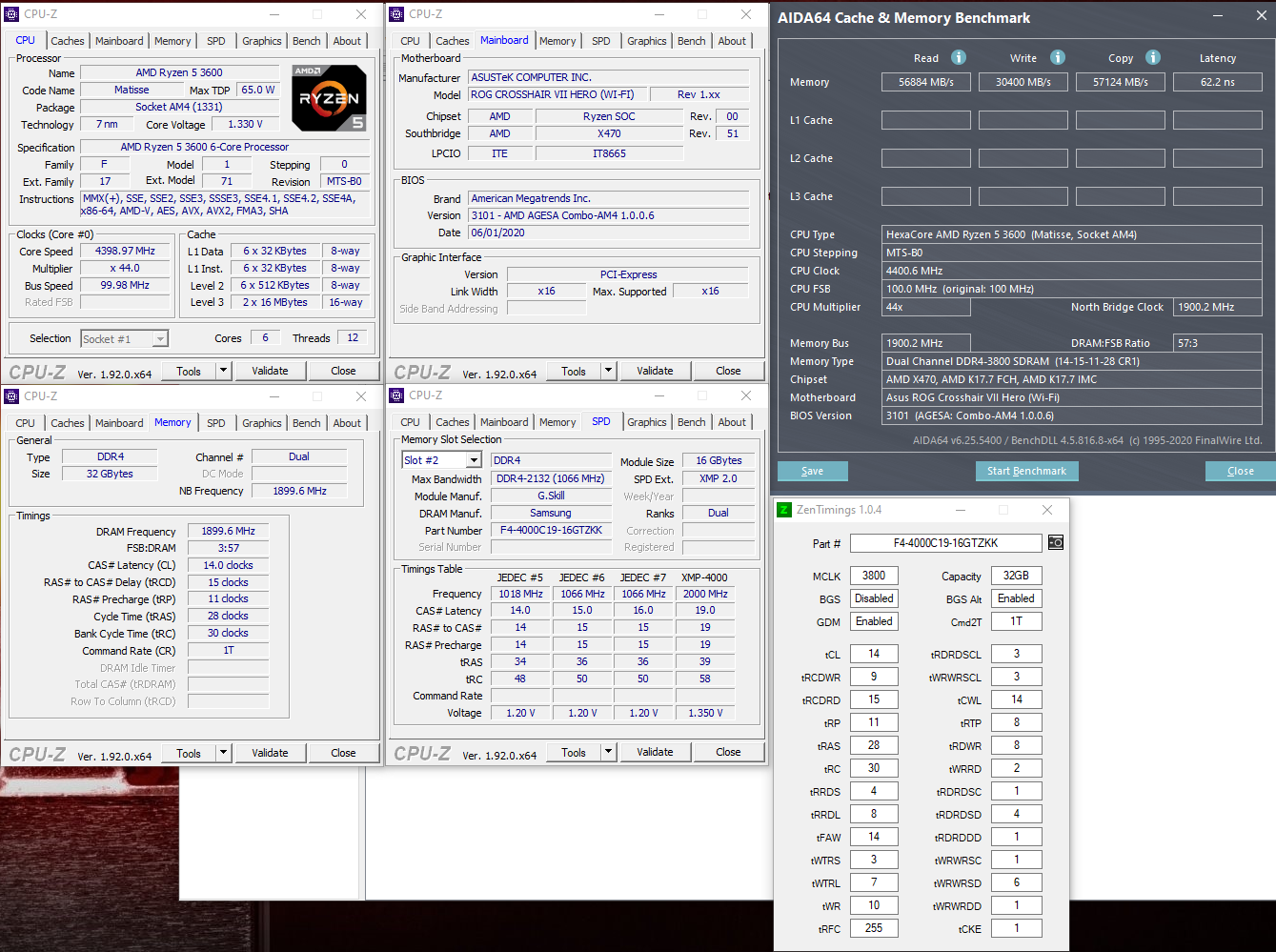1276x952 pixels.
Task: Open Mainboard tab in Memory window
Action: click(x=119, y=423)
